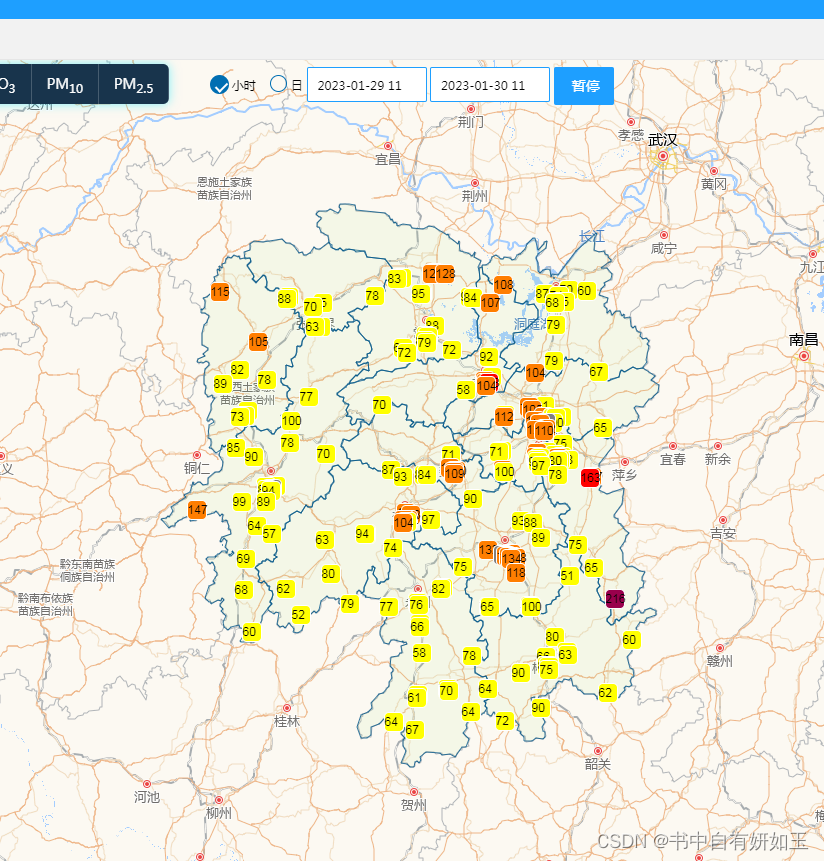Click the orange 105 station marker

point(259,342)
